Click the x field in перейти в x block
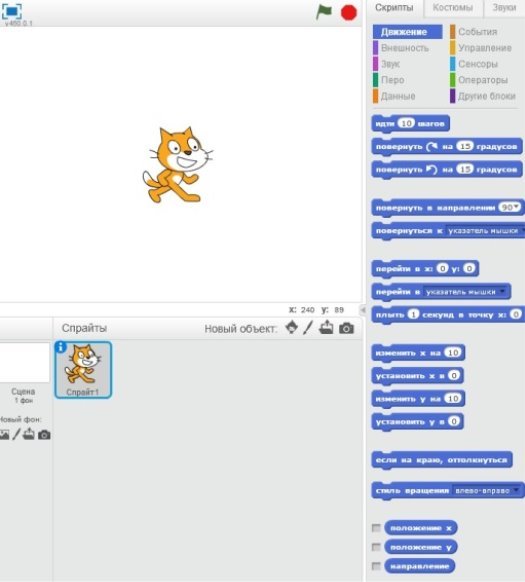 pos(442,268)
